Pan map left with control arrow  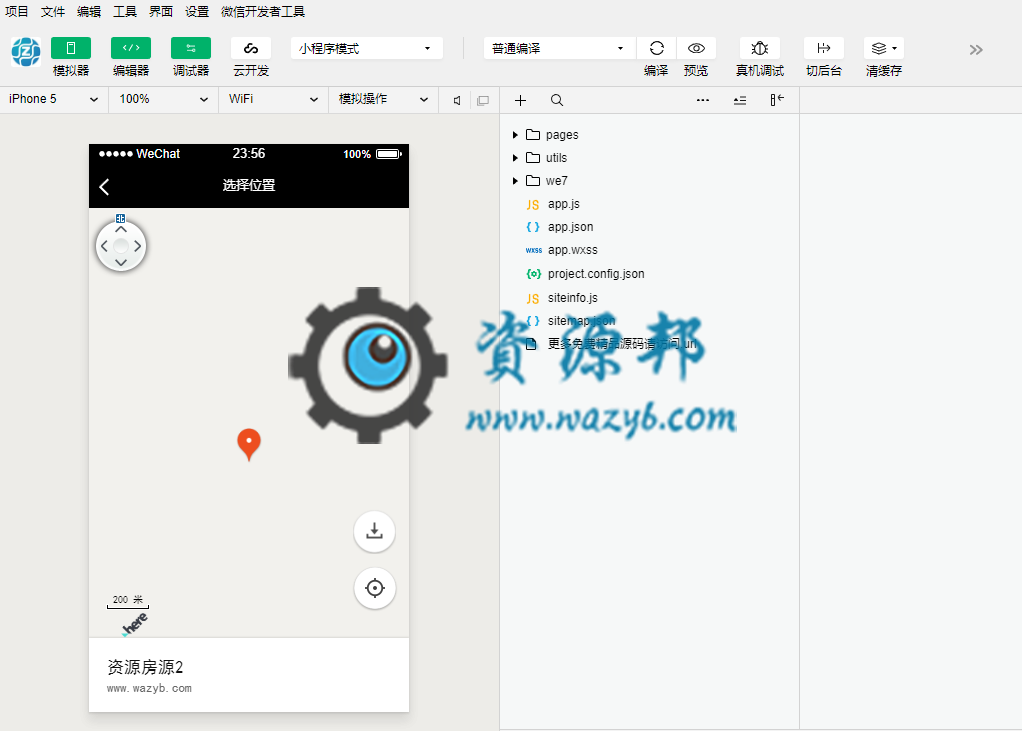(x=104, y=246)
